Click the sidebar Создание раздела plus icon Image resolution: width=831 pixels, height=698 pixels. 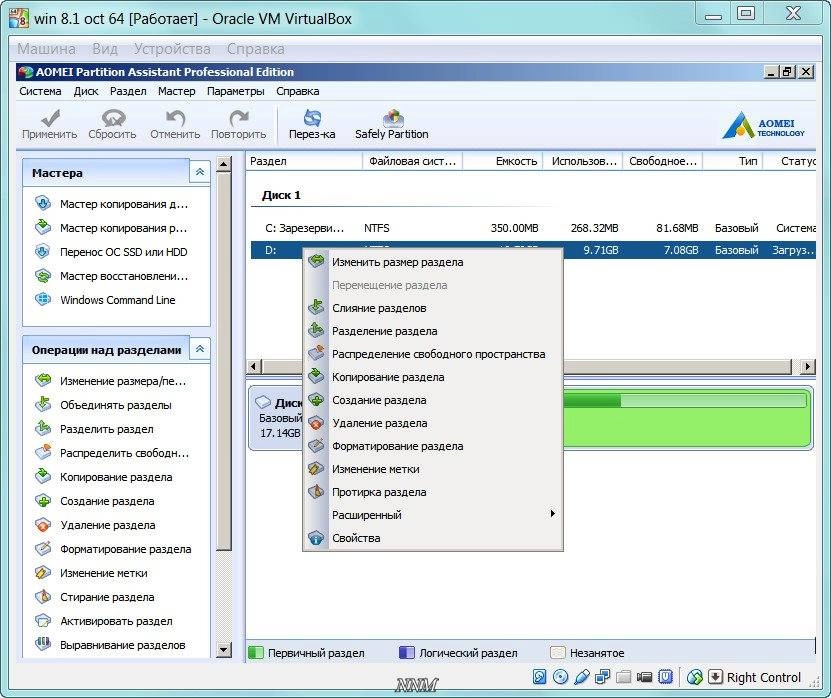tap(43, 500)
